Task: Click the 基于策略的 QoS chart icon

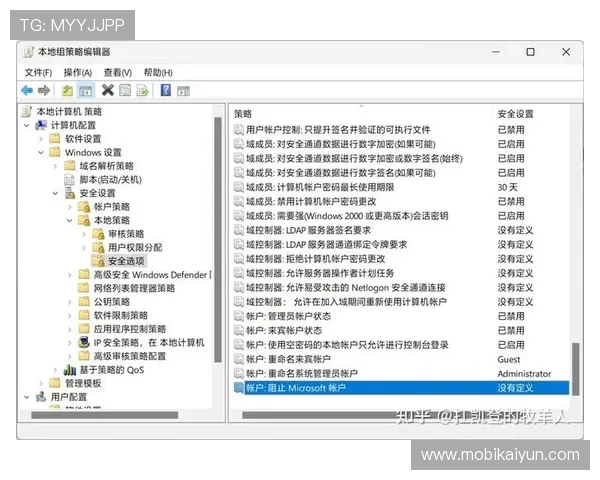Action: (70, 370)
